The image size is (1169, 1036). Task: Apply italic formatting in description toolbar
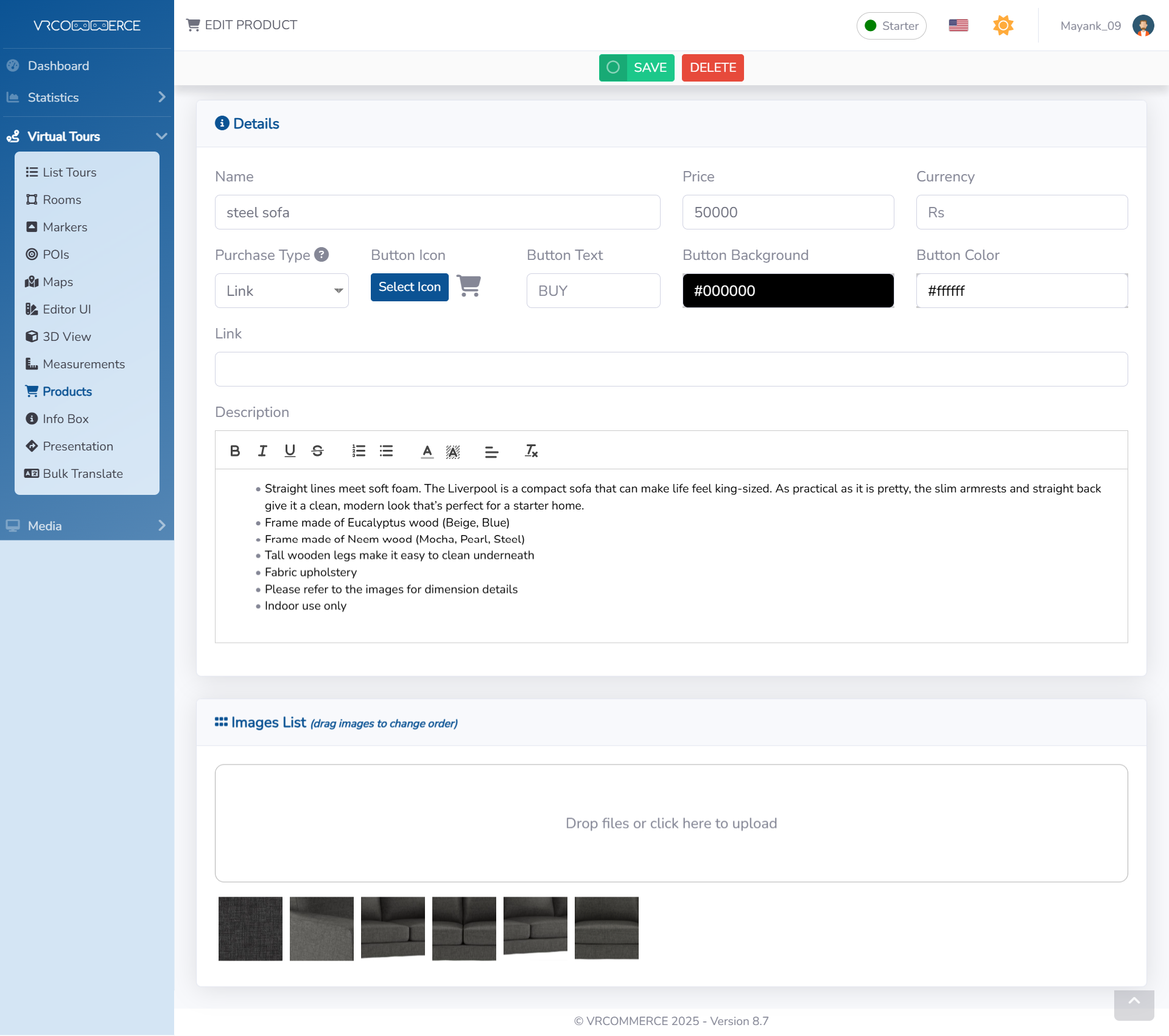point(262,451)
